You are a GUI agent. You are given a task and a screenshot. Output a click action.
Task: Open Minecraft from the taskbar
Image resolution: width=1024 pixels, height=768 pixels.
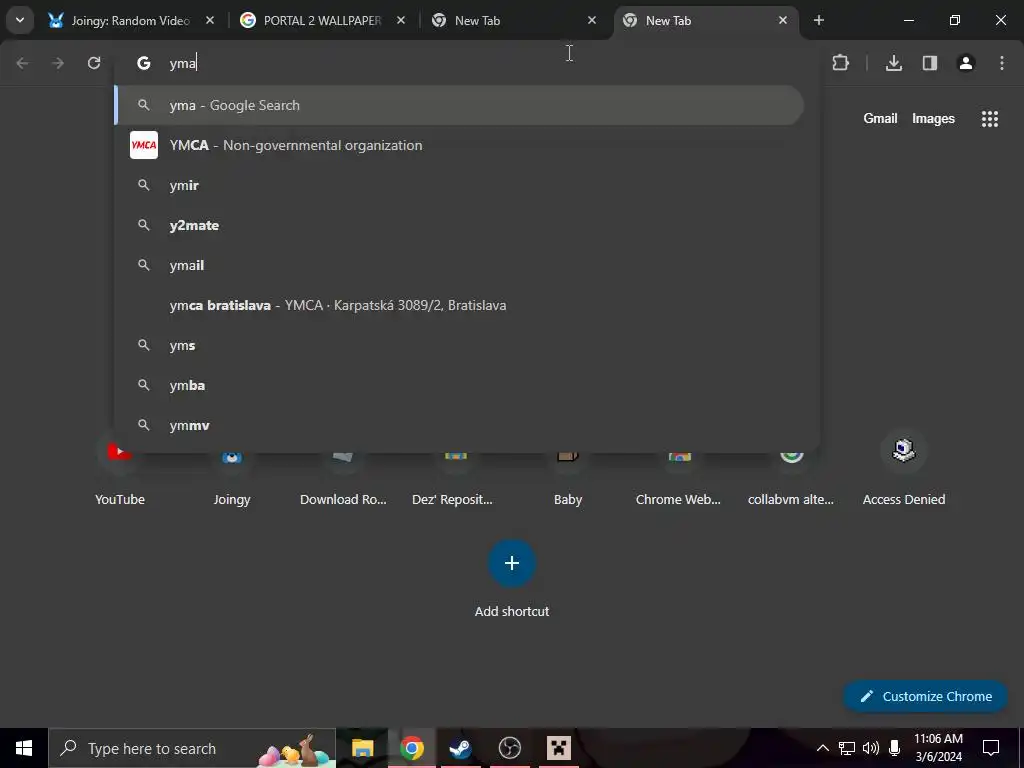[559, 748]
